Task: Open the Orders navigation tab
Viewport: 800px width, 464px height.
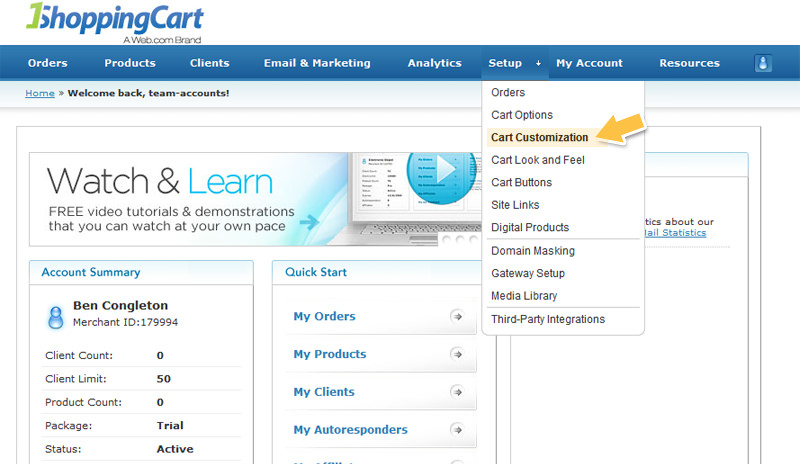Action: pos(47,63)
